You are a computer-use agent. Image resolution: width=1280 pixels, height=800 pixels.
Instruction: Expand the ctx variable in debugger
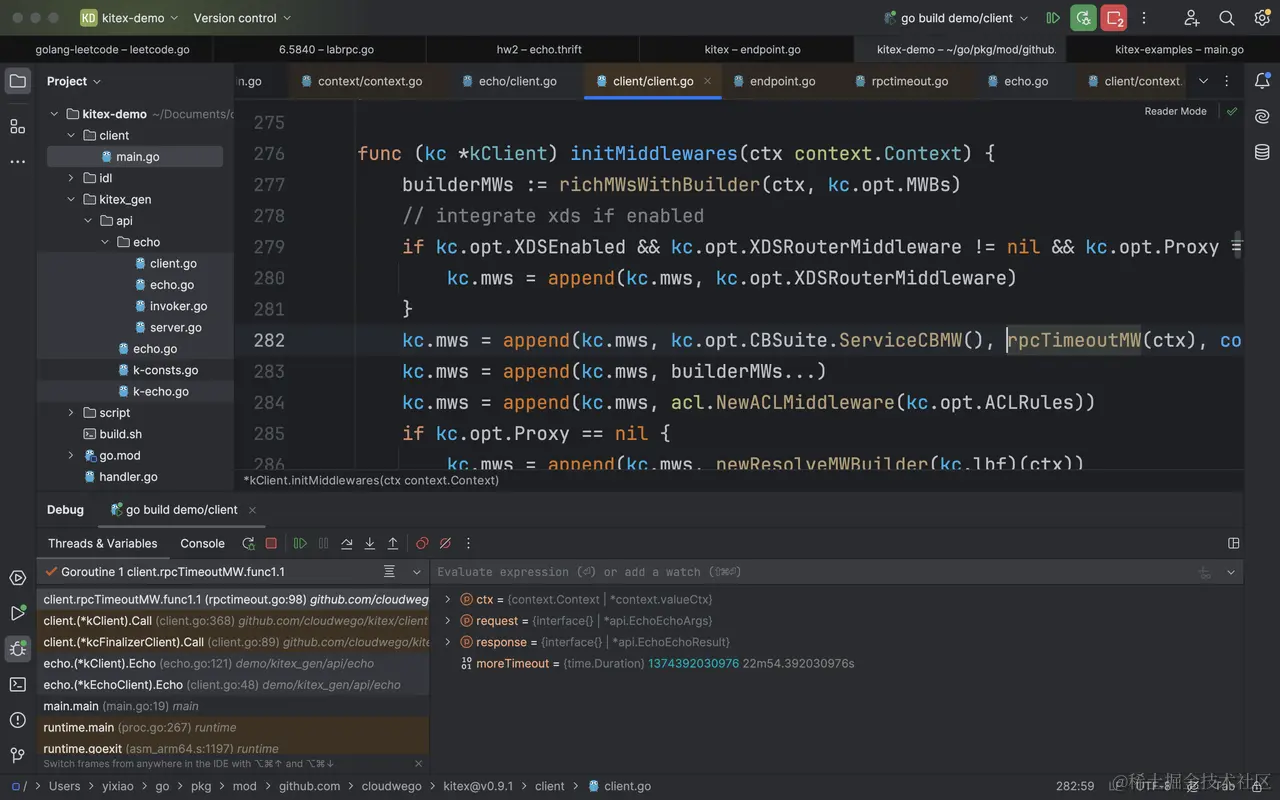tap(448, 600)
